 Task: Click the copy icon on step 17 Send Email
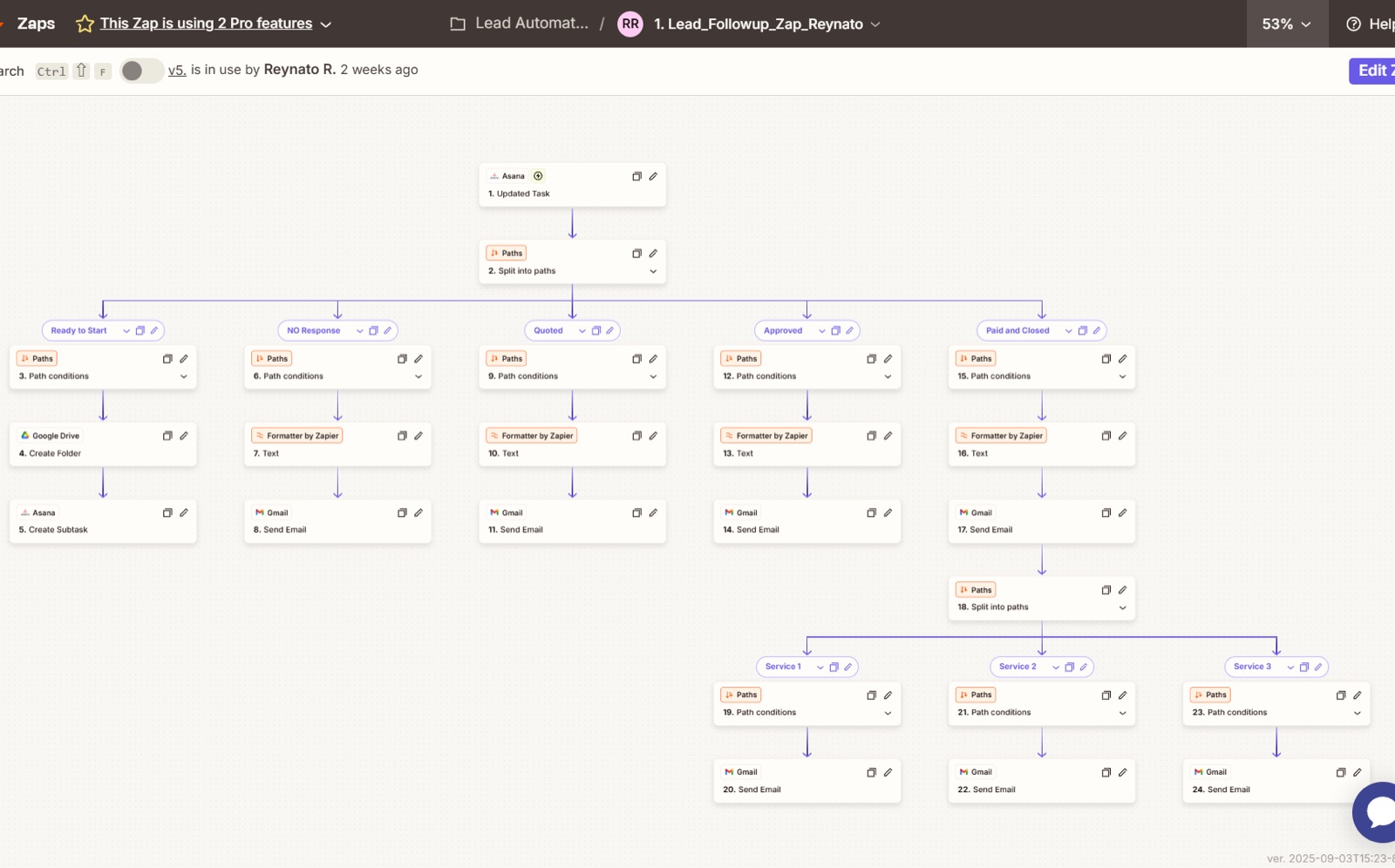click(x=1106, y=512)
